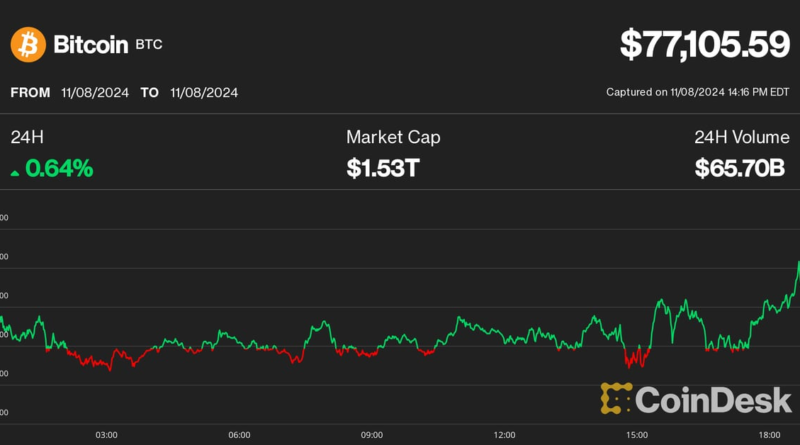Click the $65.70B volume value

pos(740,169)
